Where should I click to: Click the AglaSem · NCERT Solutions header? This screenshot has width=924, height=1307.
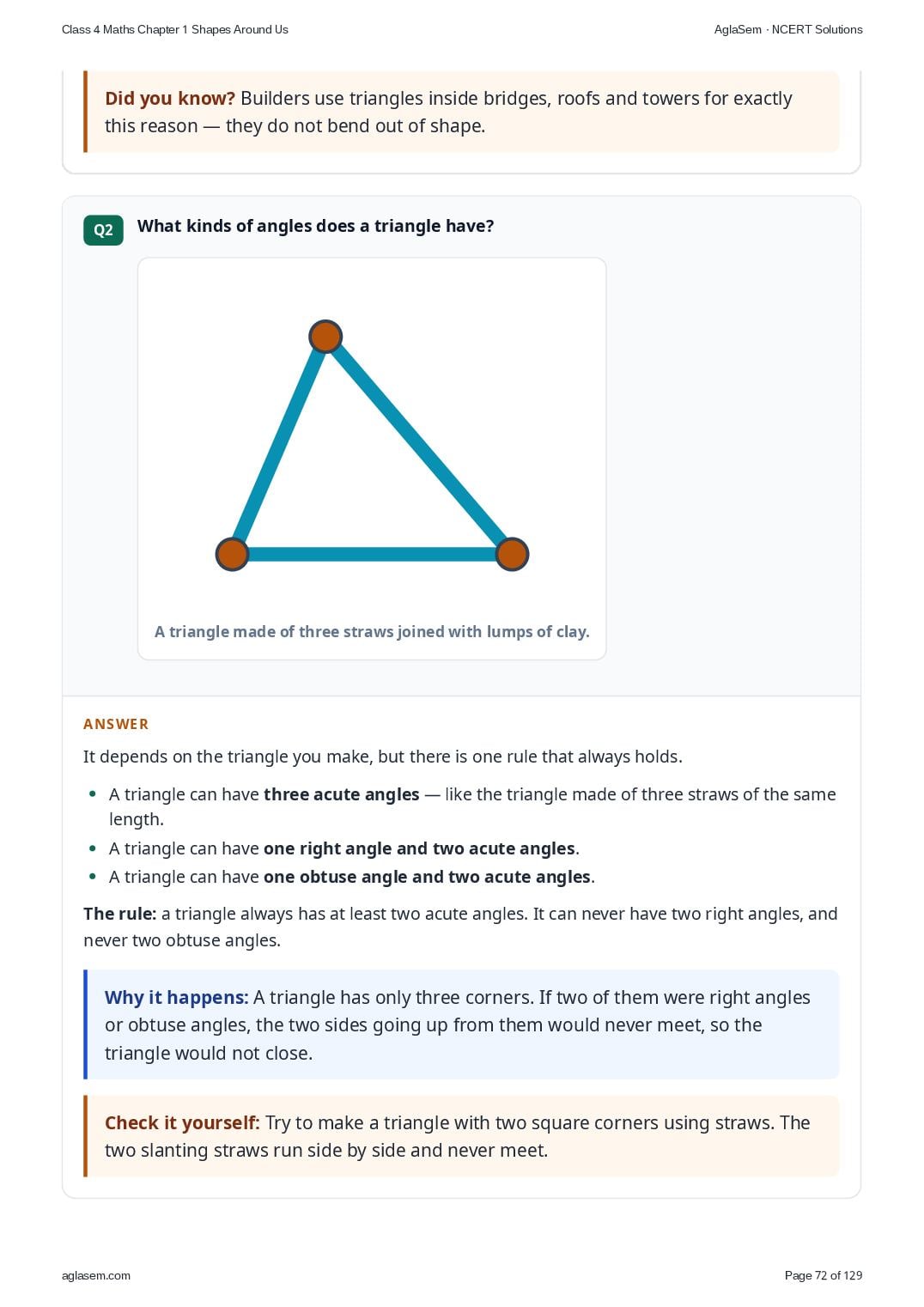(788, 29)
